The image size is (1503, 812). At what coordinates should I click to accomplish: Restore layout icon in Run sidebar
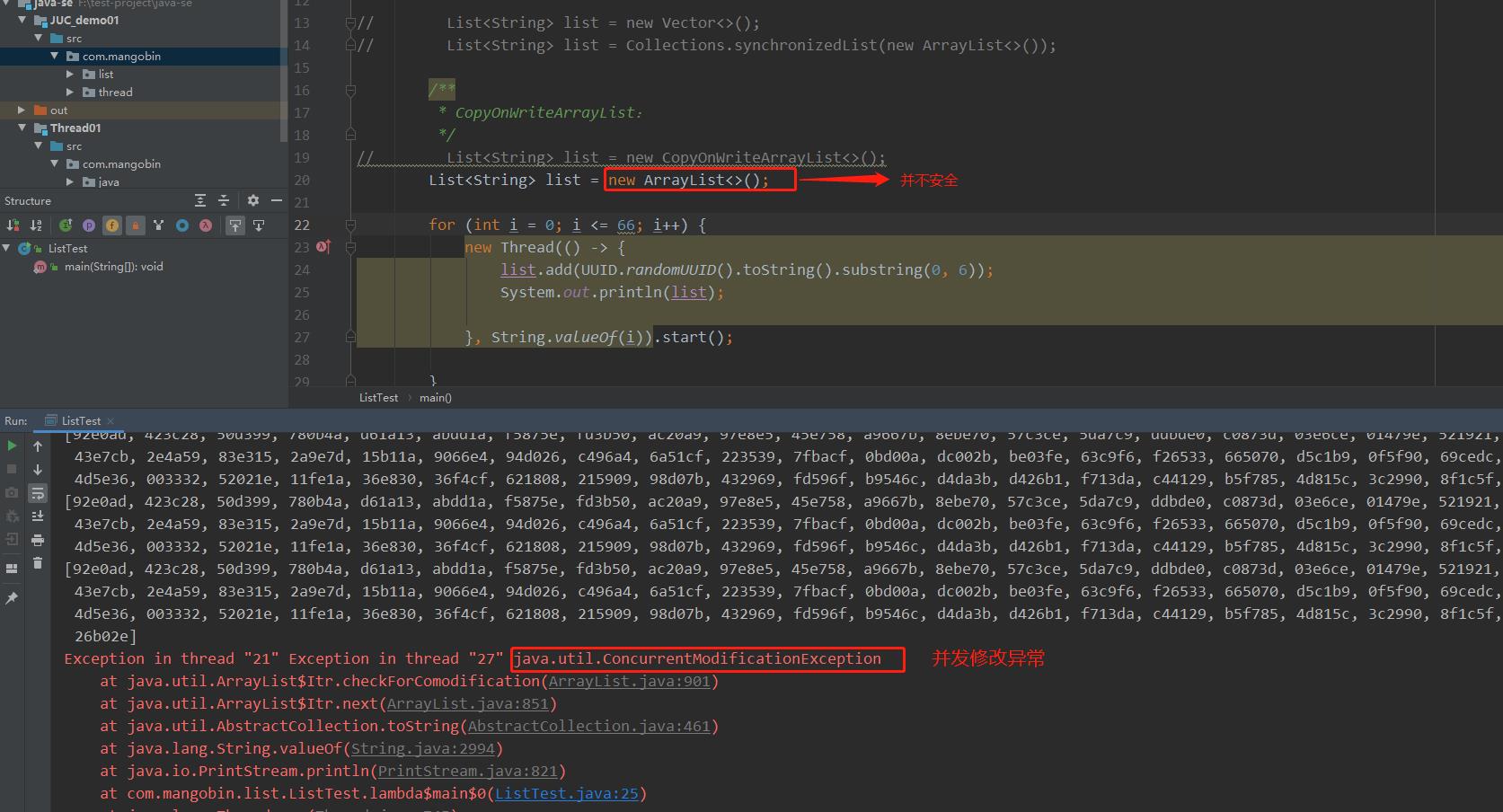(x=12, y=568)
